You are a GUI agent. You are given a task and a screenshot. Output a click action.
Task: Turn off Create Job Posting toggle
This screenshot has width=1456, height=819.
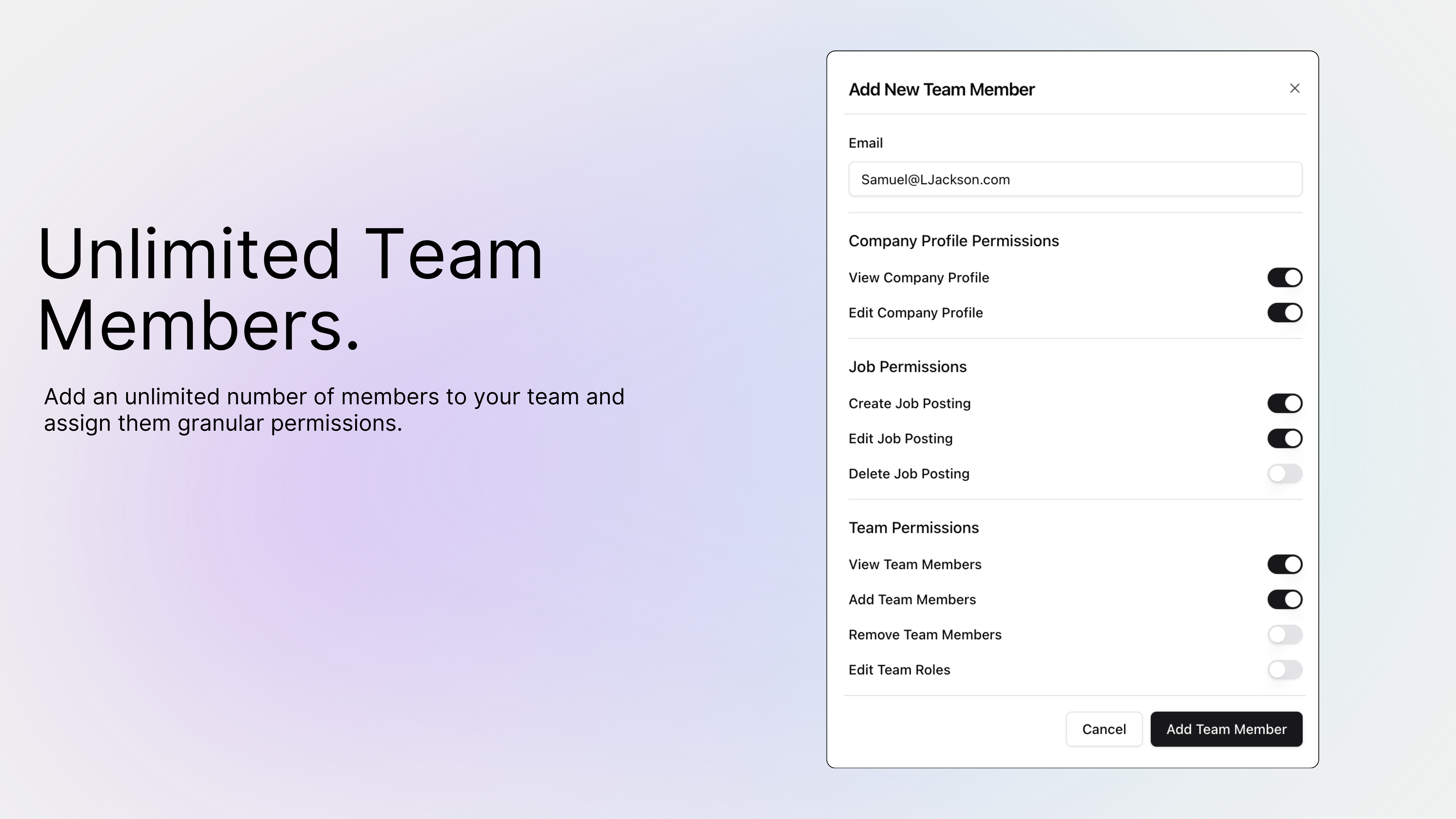click(1284, 404)
